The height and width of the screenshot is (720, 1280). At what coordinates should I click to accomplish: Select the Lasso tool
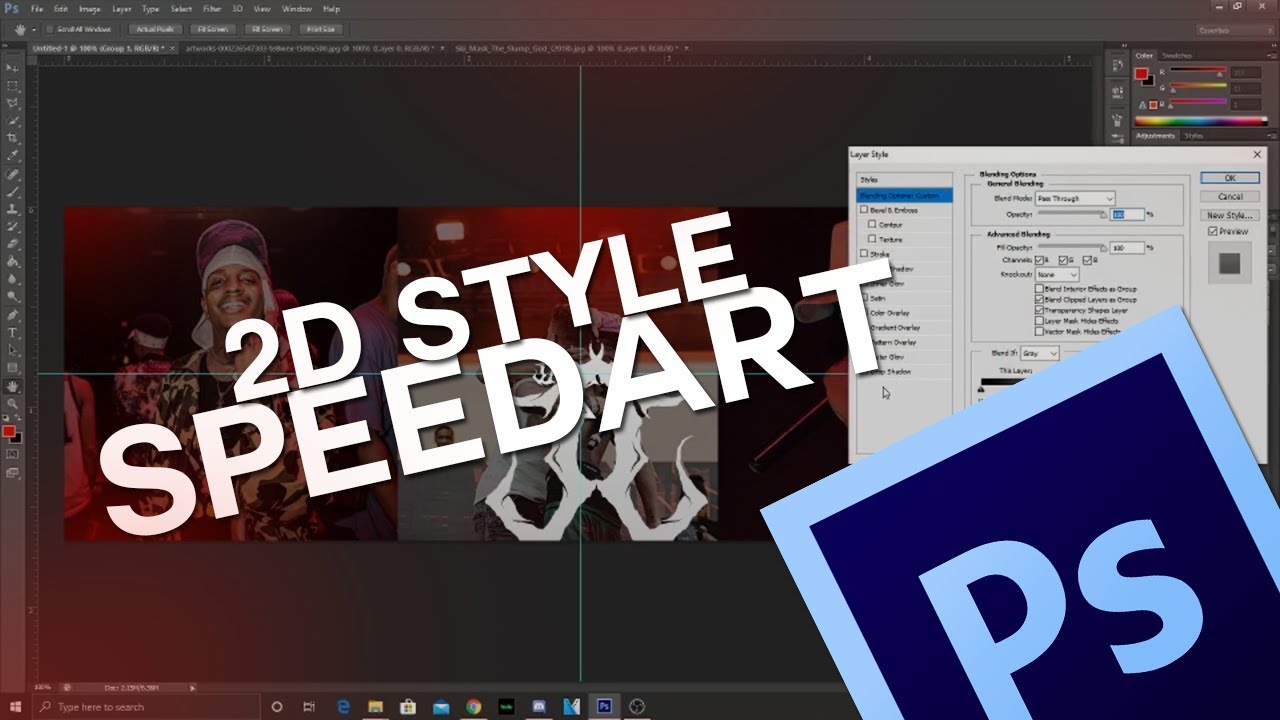(x=12, y=103)
